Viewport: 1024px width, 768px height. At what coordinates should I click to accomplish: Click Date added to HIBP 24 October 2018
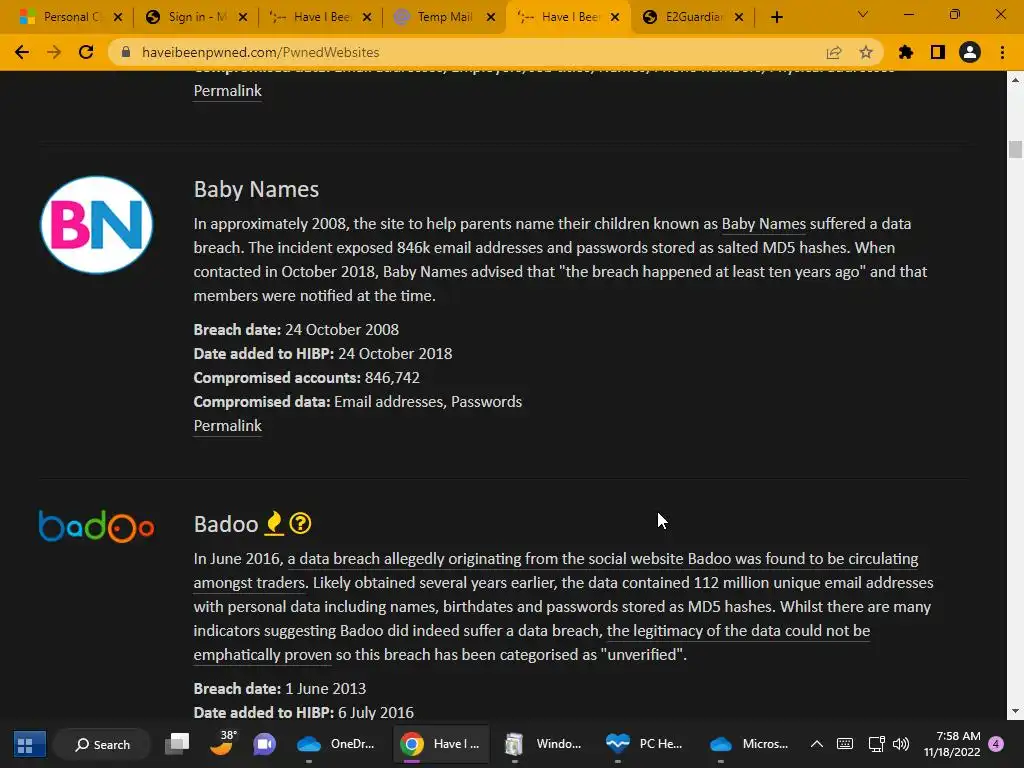(x=323, y=354)
